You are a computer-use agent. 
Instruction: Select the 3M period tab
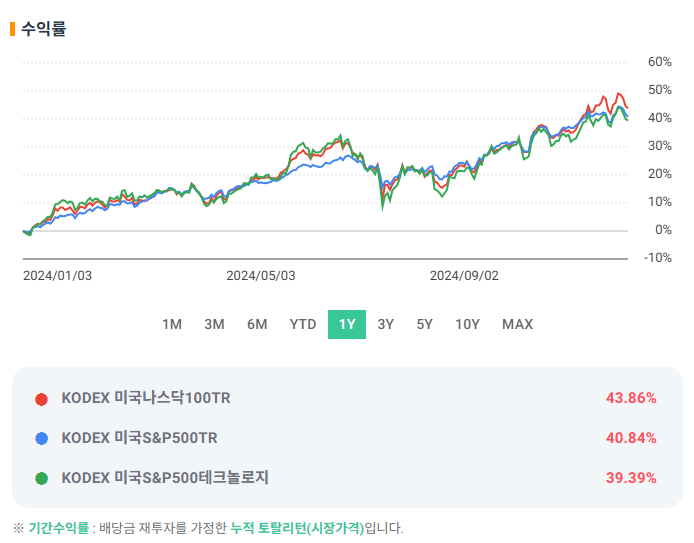click(214, 324)
